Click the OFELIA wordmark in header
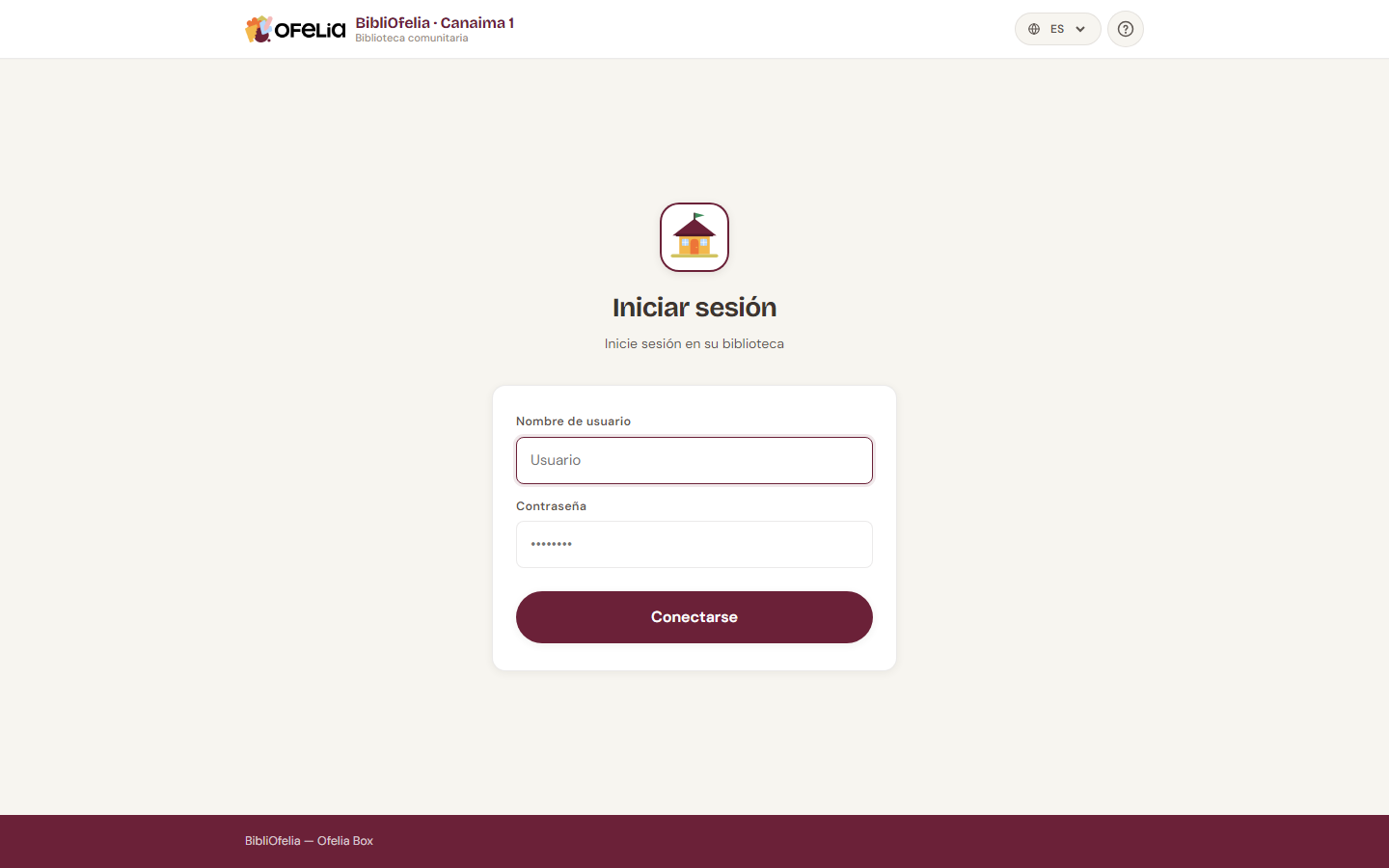This screenshot has width=1389, height=868. tap(310, 30)
